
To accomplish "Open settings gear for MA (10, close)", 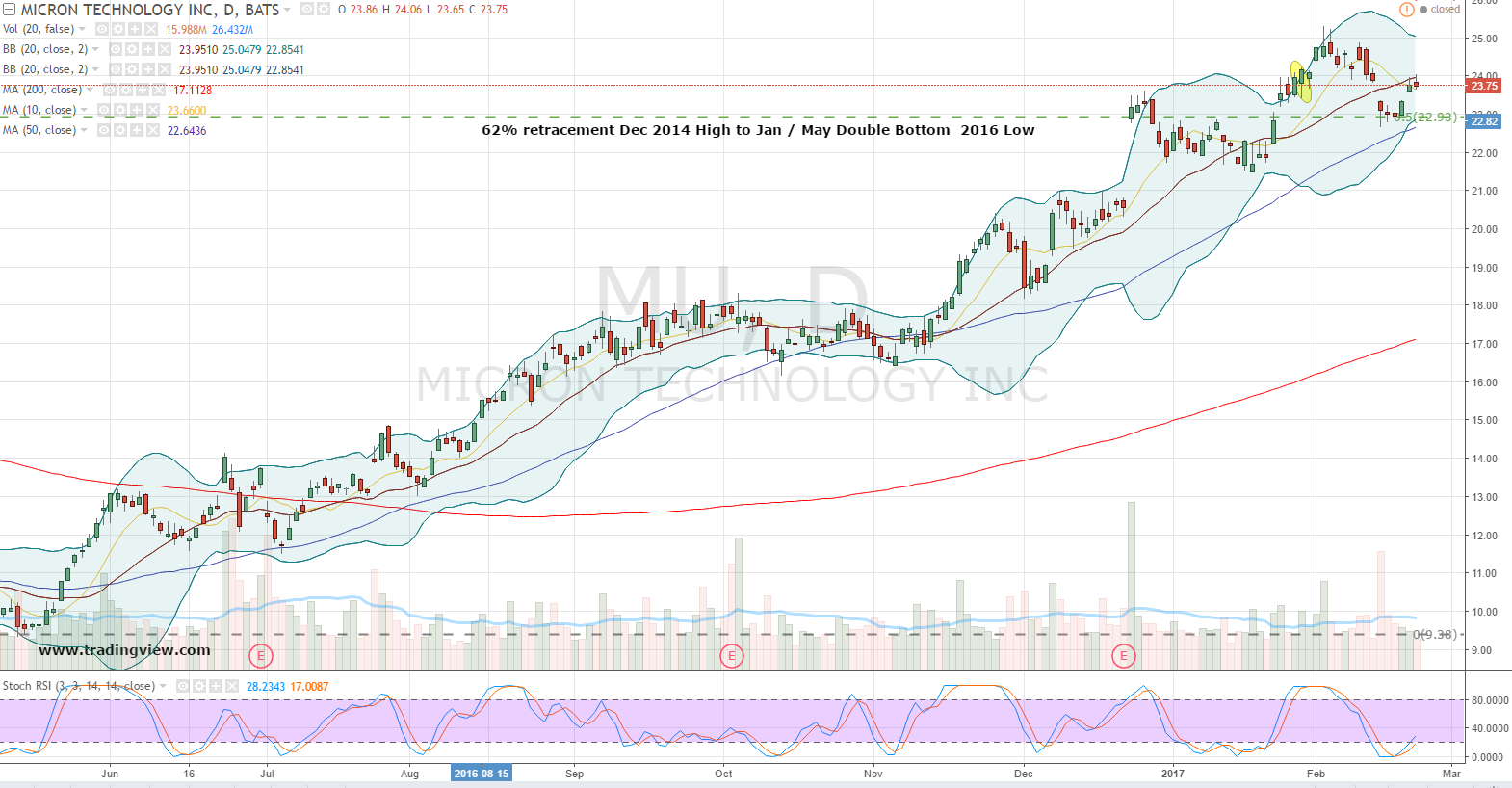I will point(120,110).
